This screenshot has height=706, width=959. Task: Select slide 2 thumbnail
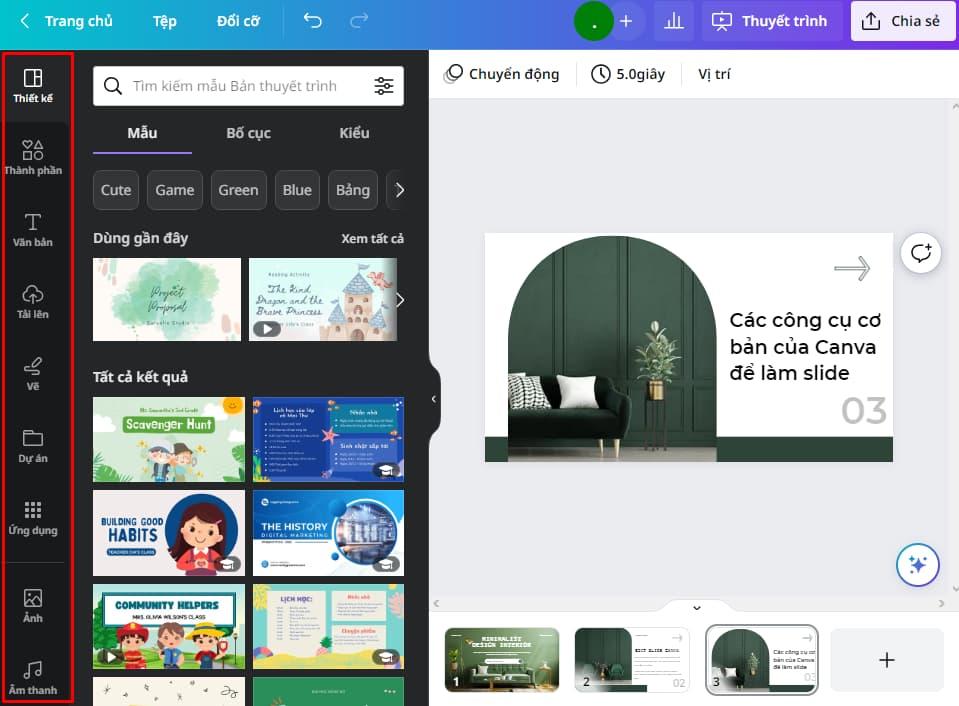632,659
